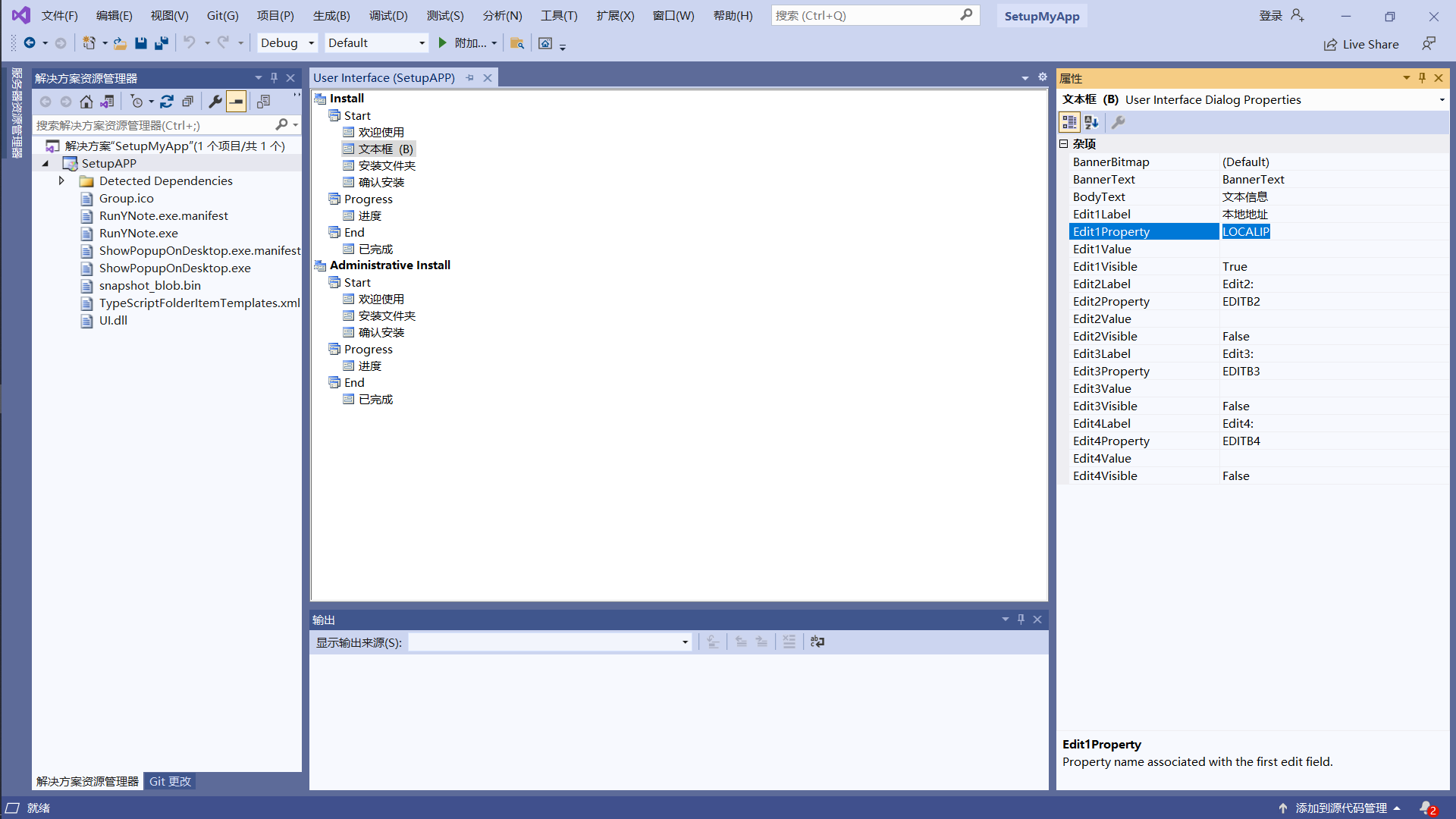This screenshot has width=1456, height=819.
Task: Open Properties via the wrench icon in Solution Explorer
Action: pyautogui.click(x=215, y=102)
